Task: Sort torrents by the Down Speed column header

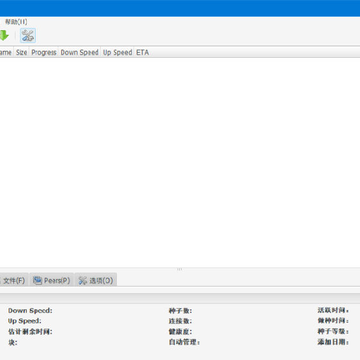Action: click(x=79, y=52)
